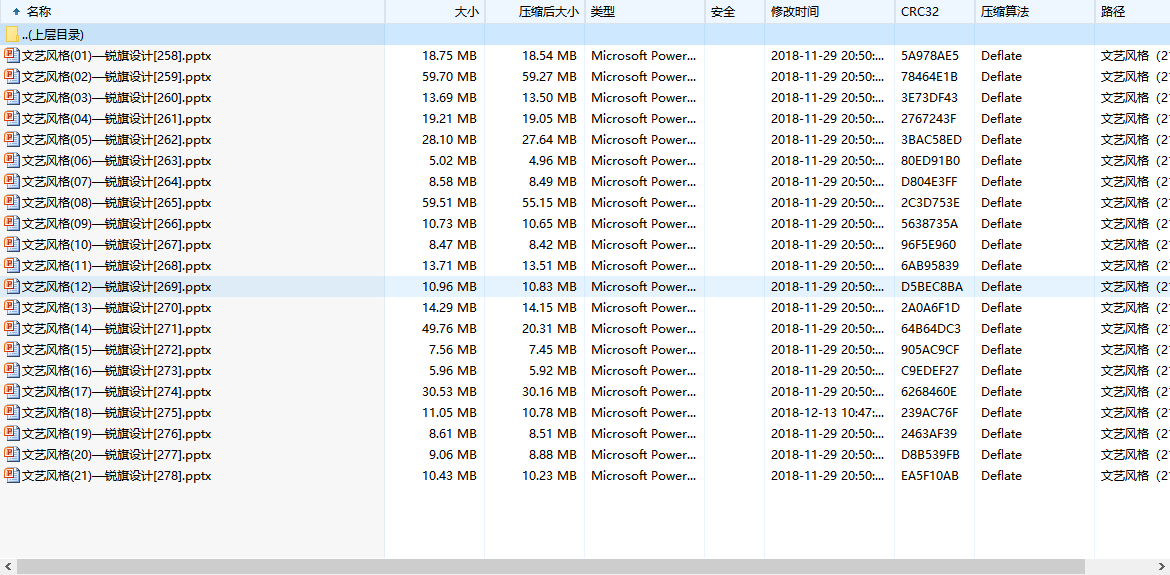
Task: Select PowerPoint icon of 文艺风格(03) file
Action: click(x=11, y=97)
